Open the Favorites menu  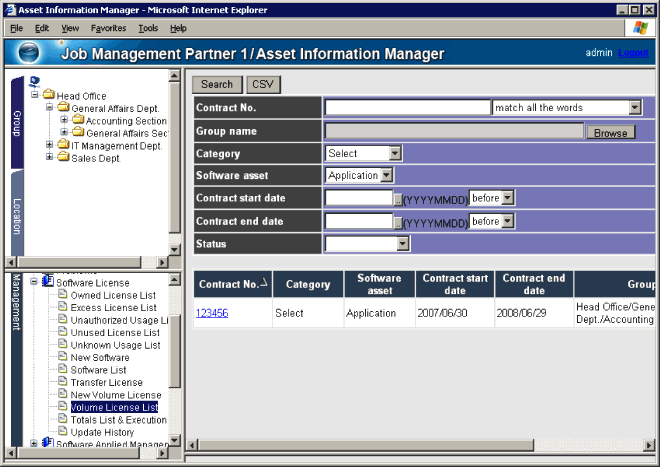[x=108, y=28]
